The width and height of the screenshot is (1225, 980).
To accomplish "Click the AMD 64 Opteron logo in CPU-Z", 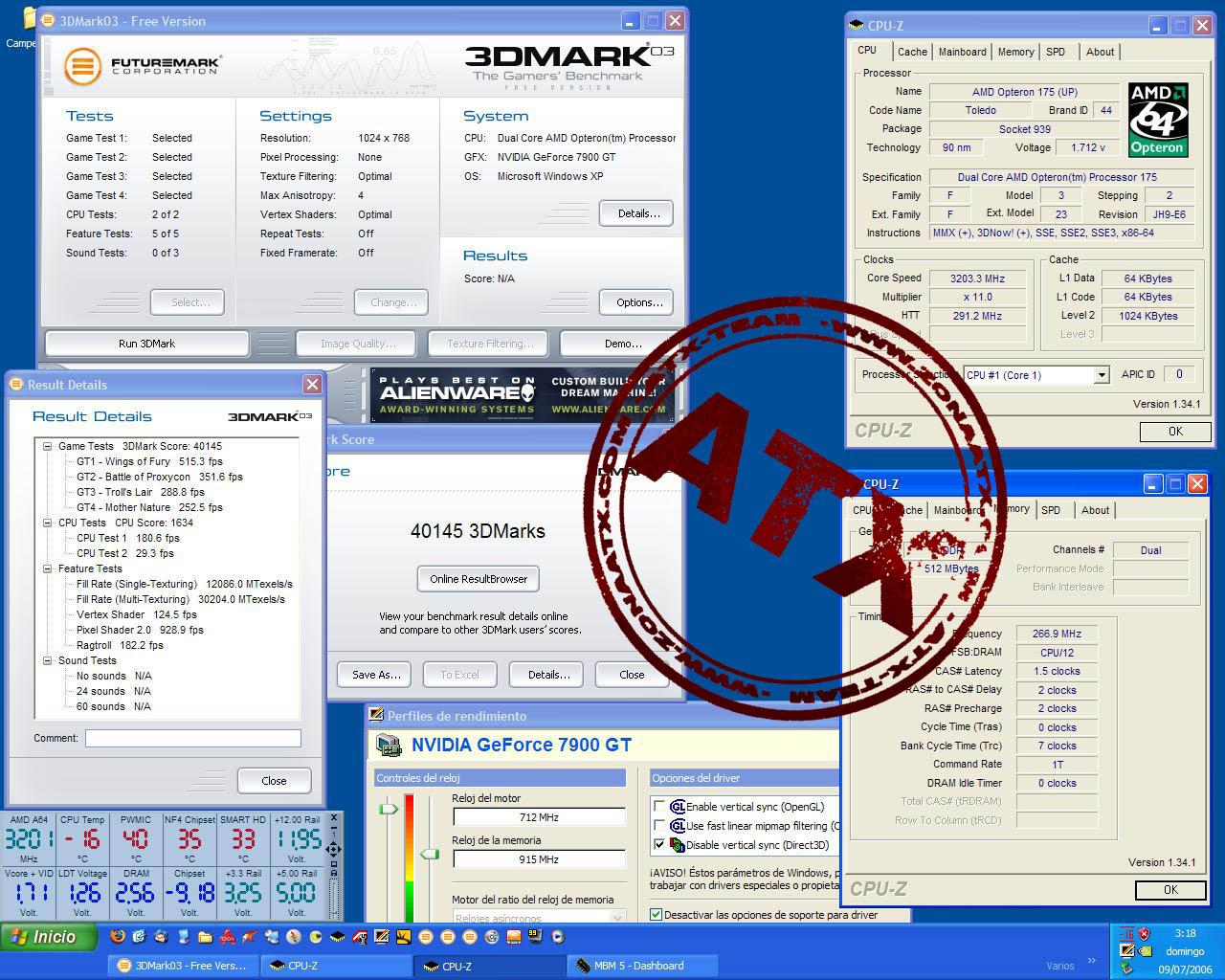I will click(1158, 120).
